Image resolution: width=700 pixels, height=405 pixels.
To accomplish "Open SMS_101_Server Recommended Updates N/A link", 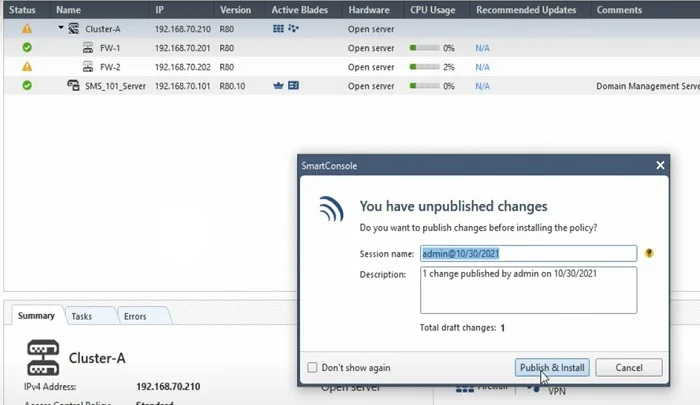I will click(x=482, y=86).
